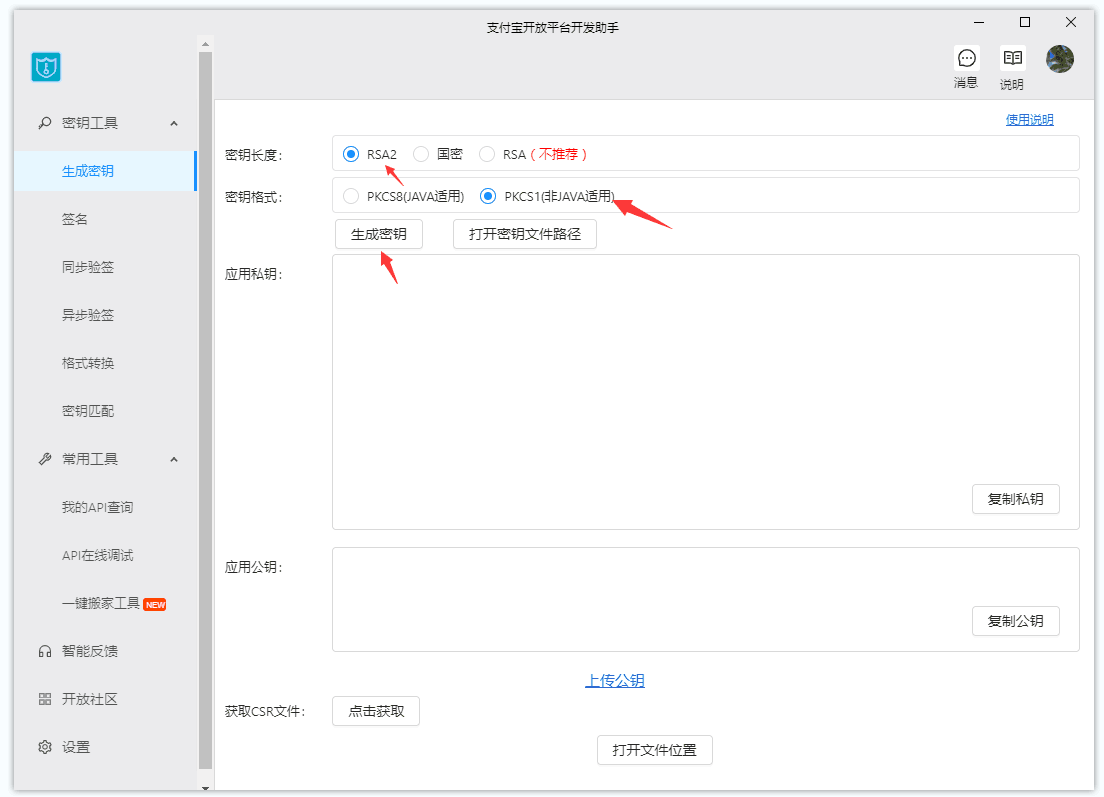Click the sidebar scrollbar down arrow
This screenshot has width=1104, height=797.
[206, 789]
